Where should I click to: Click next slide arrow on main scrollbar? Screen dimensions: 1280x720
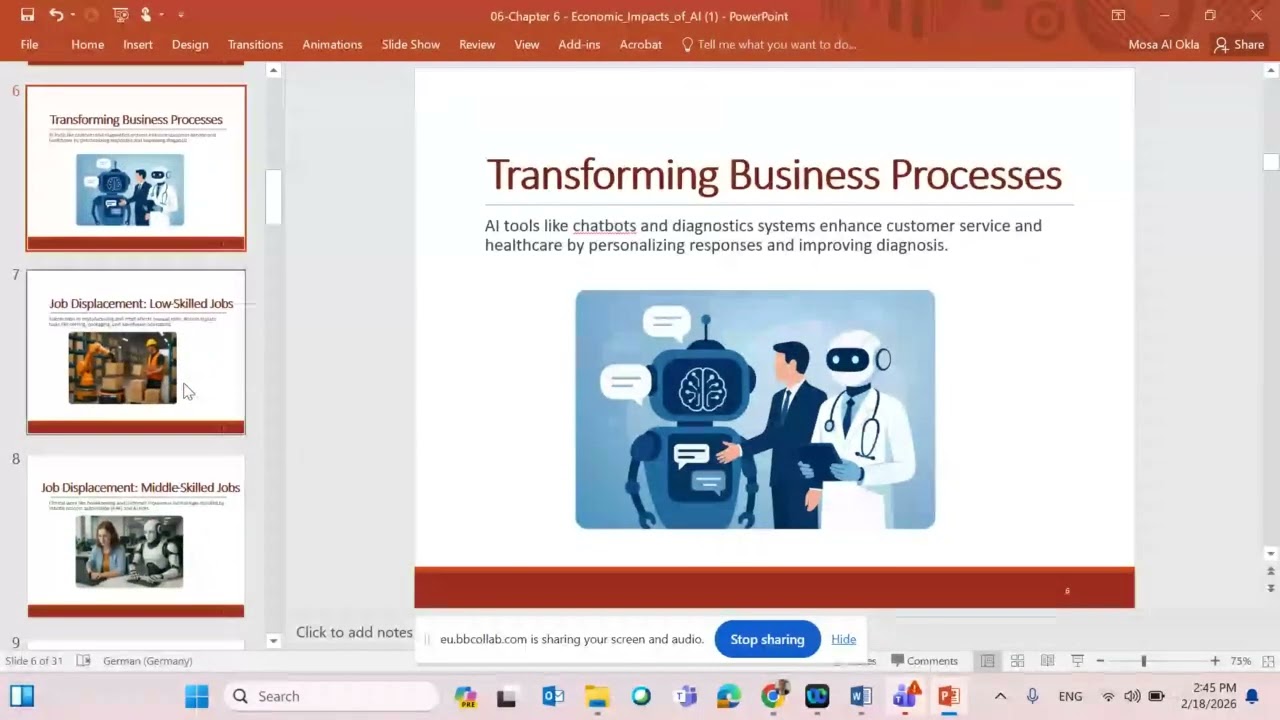coord(1271,588)
